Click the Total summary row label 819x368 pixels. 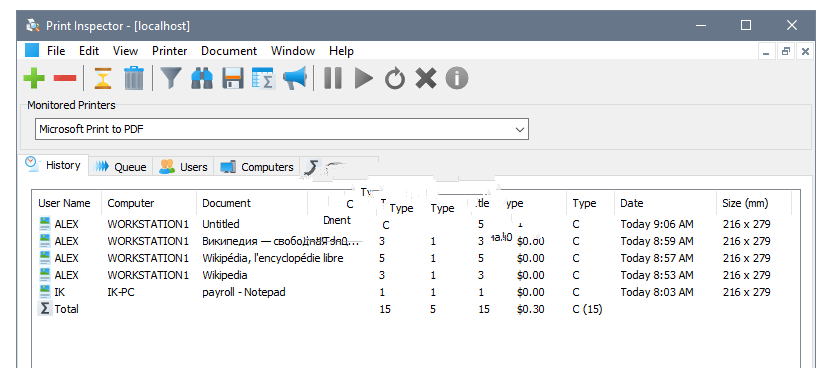(66, 309)
